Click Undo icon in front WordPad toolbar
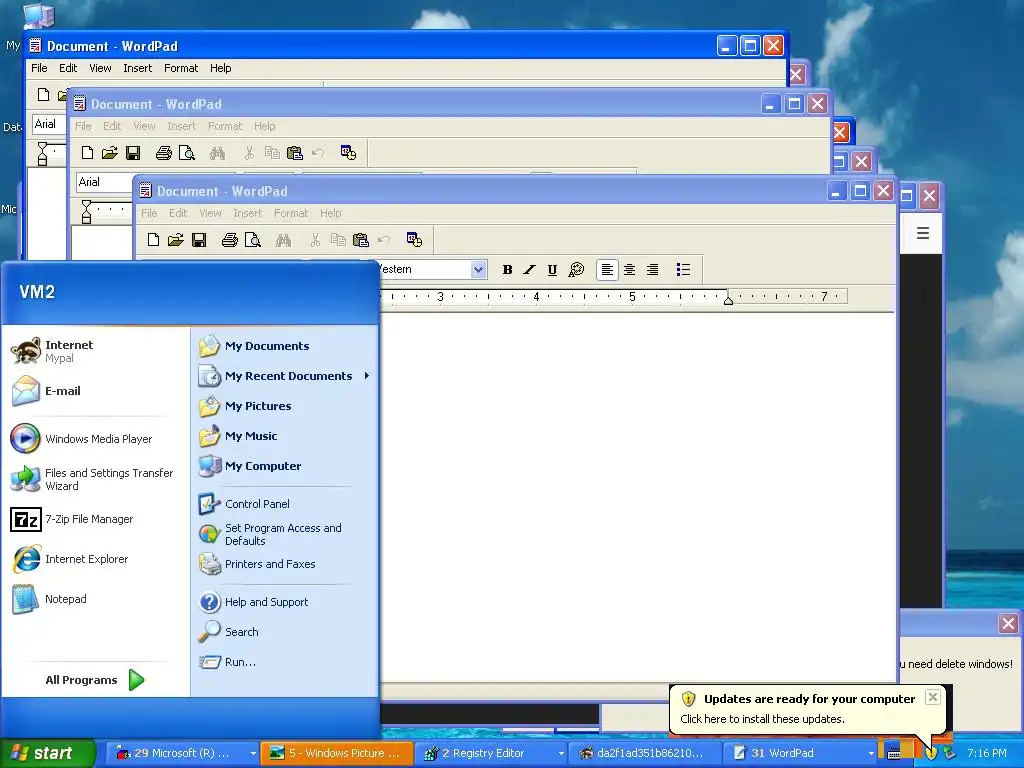This screenshot has width=1024, height=768. (x=384, y=240)
